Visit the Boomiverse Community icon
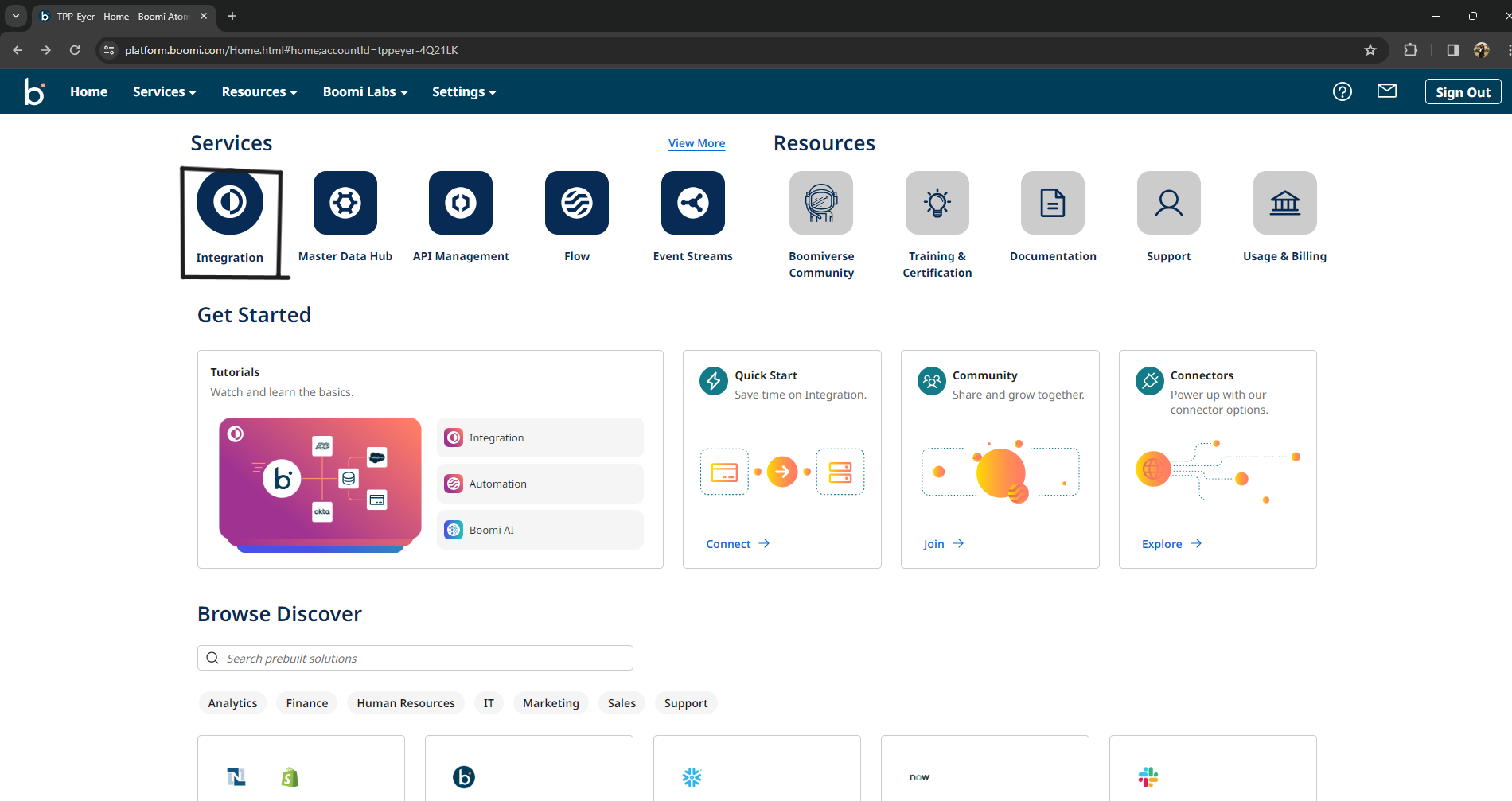The height and width of the screenshot is (801, 1512). [x=820, y=203]
